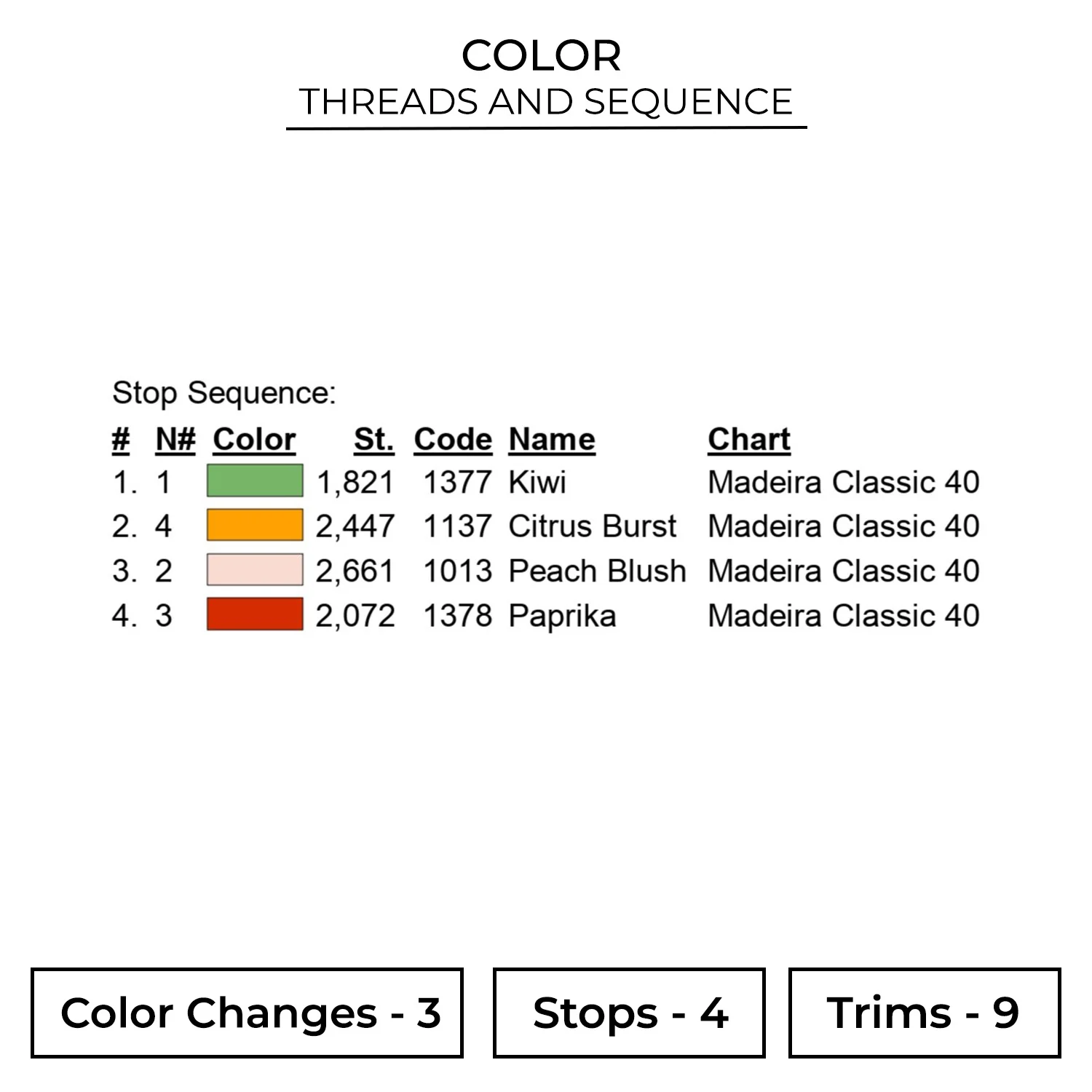1092x1092 pixels.
Task: Select stitch count 2,072 in Paprika row
Action: pos(355,616)
